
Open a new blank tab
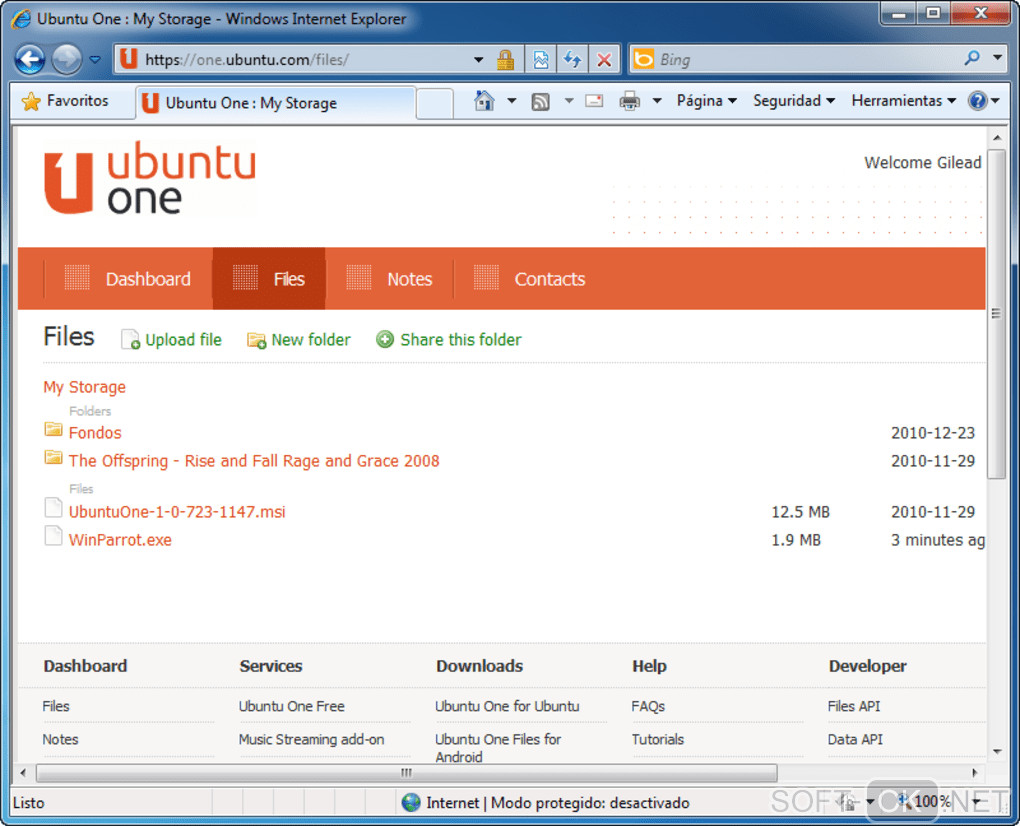[435, 103]
